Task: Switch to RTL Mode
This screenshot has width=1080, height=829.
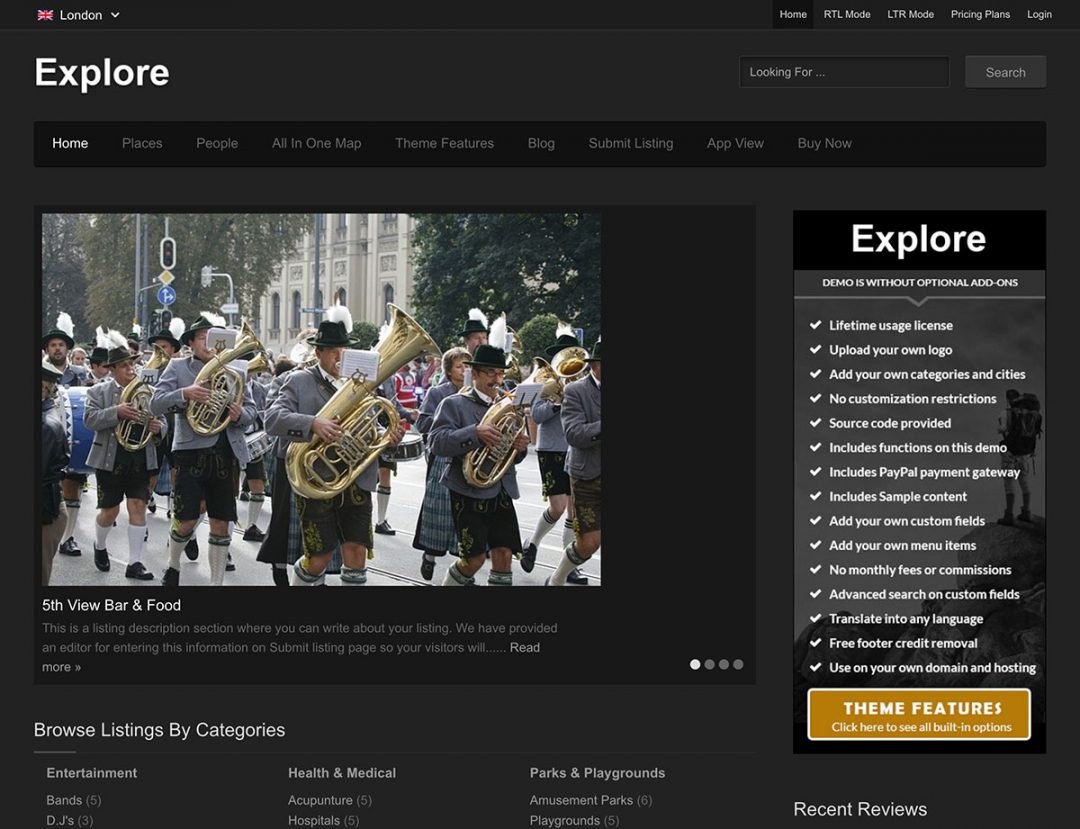Action: tap(846, 14)
